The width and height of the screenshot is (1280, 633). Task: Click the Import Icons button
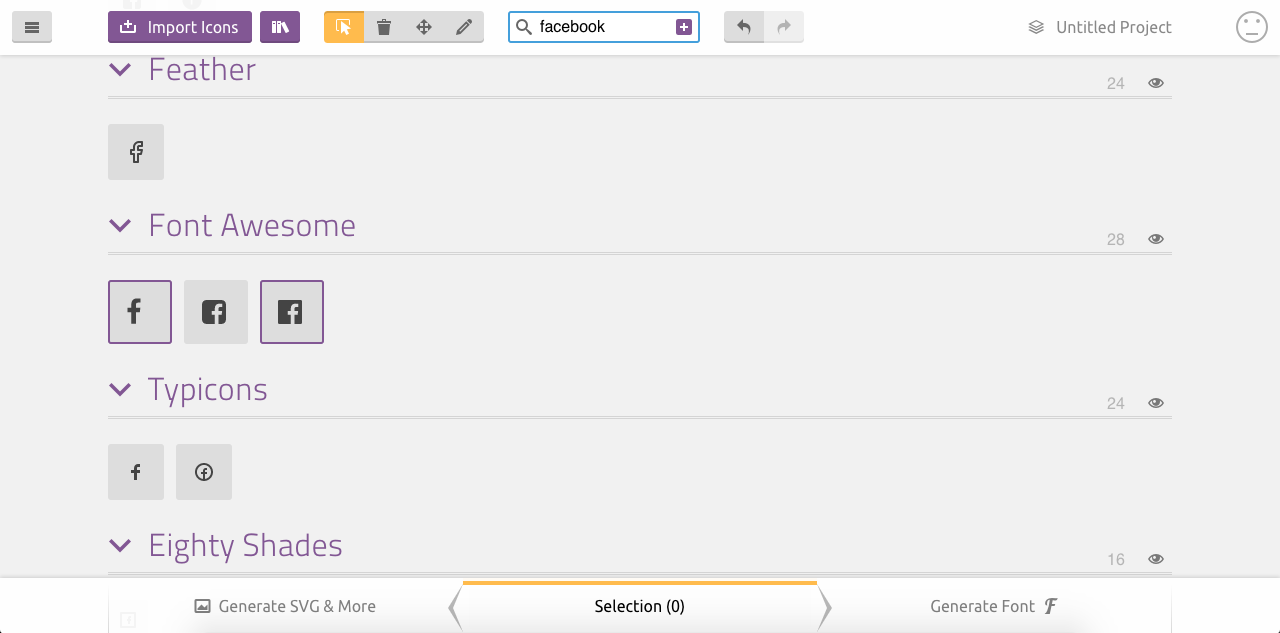(179, 27)
